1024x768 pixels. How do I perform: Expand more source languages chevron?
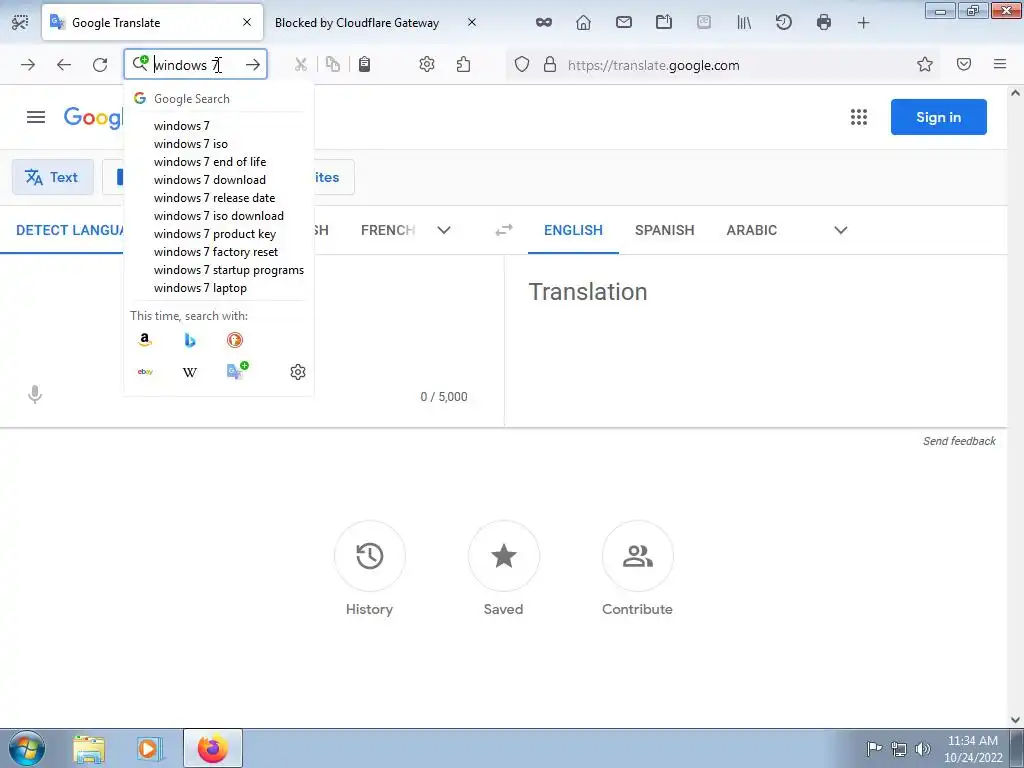point(443,230)
